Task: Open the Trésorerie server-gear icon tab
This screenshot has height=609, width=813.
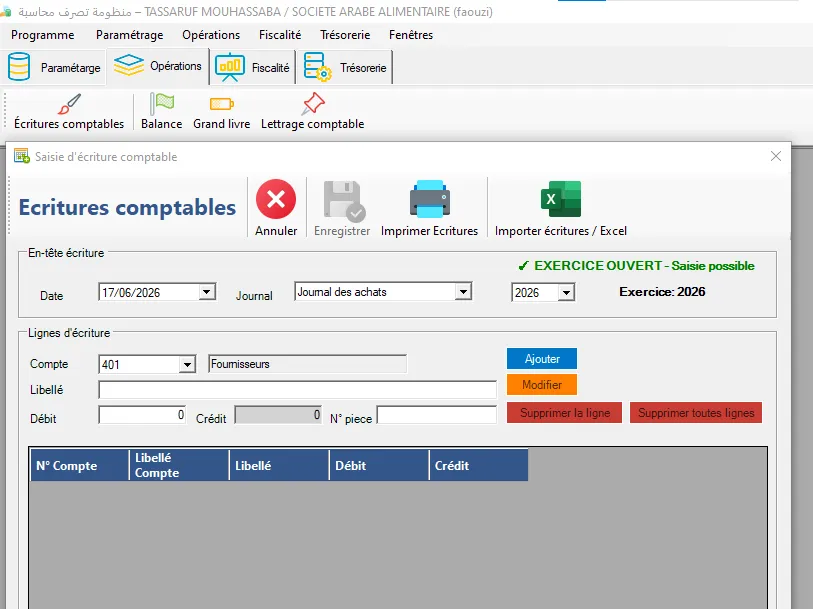Action: tap(344, 67)
